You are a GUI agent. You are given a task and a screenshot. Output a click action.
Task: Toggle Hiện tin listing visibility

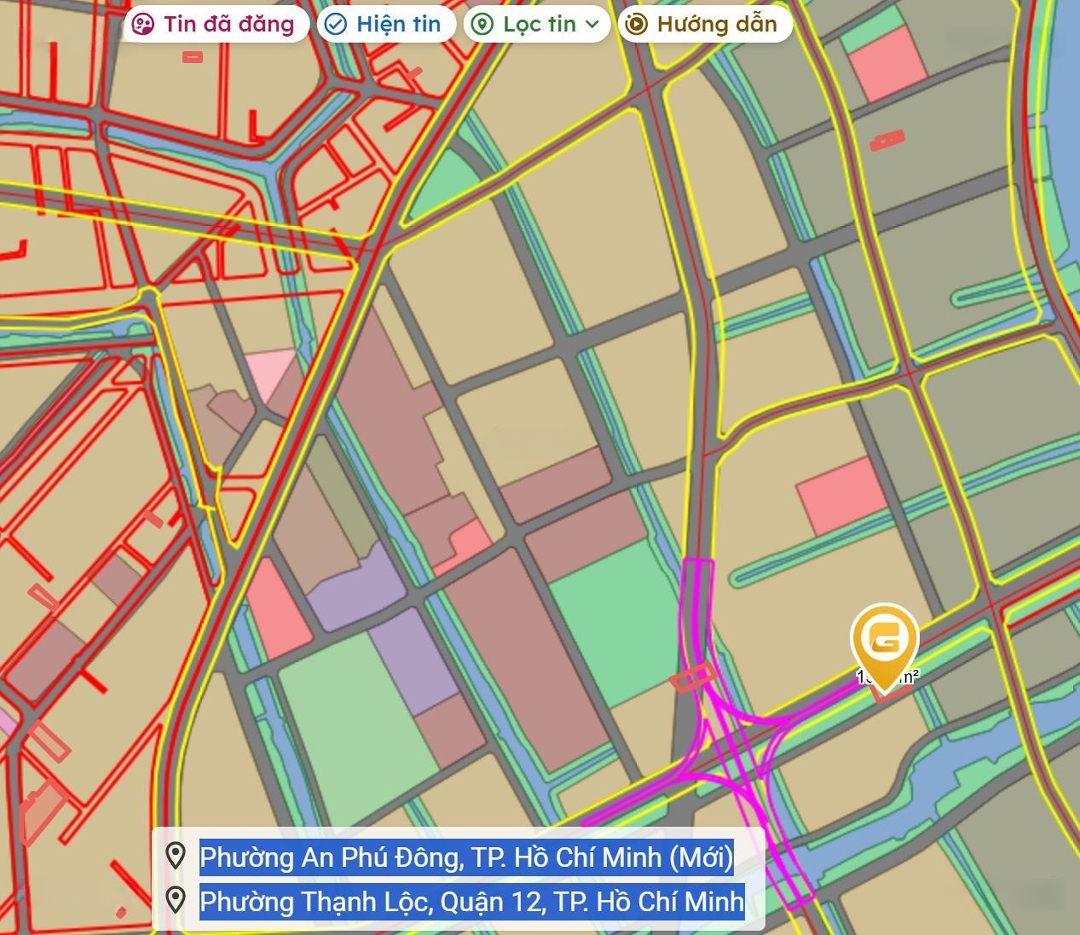[x=398, y=25]
